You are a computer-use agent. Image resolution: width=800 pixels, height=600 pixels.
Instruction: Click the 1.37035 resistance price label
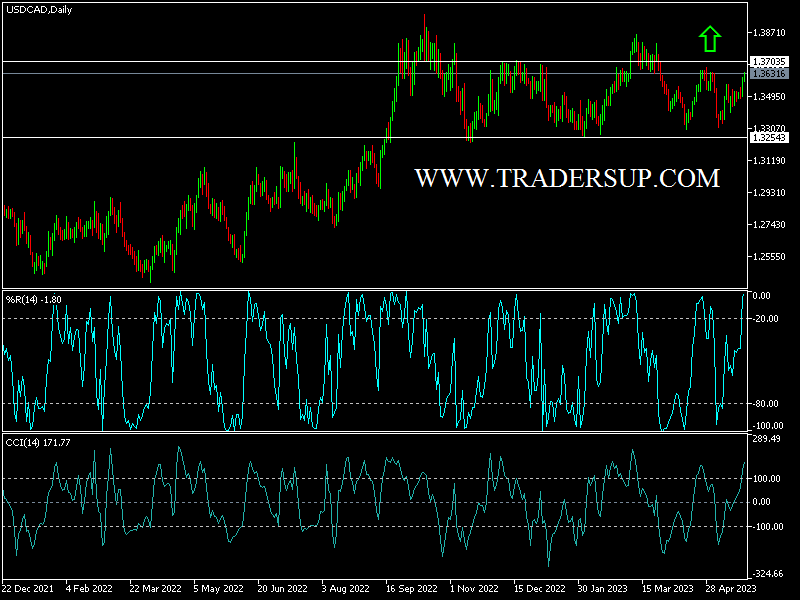769,62
